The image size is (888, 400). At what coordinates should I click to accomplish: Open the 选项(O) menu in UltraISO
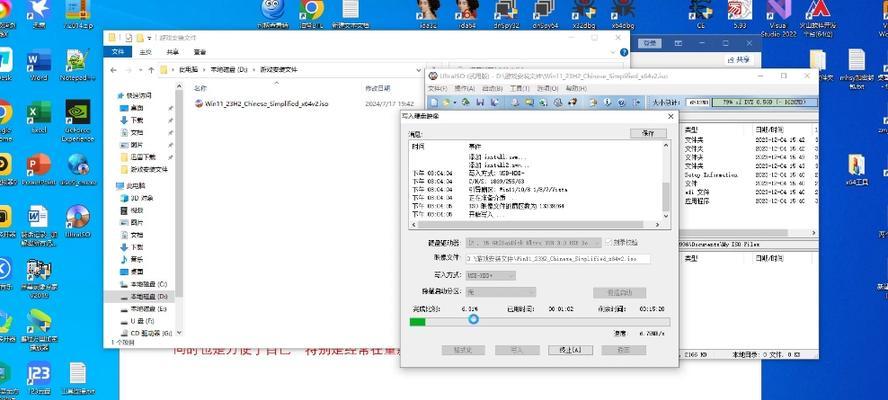[x=547, y=88]
